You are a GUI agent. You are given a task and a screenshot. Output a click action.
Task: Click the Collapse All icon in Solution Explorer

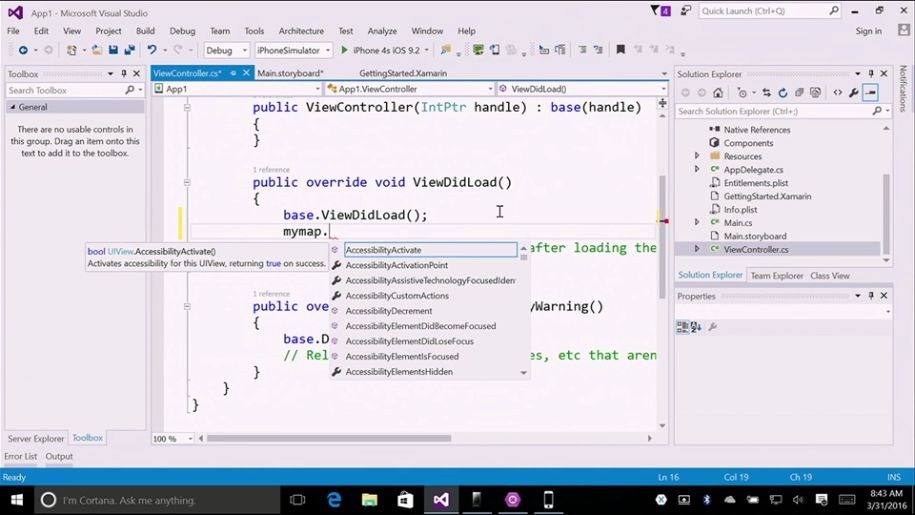click(799, 93)
